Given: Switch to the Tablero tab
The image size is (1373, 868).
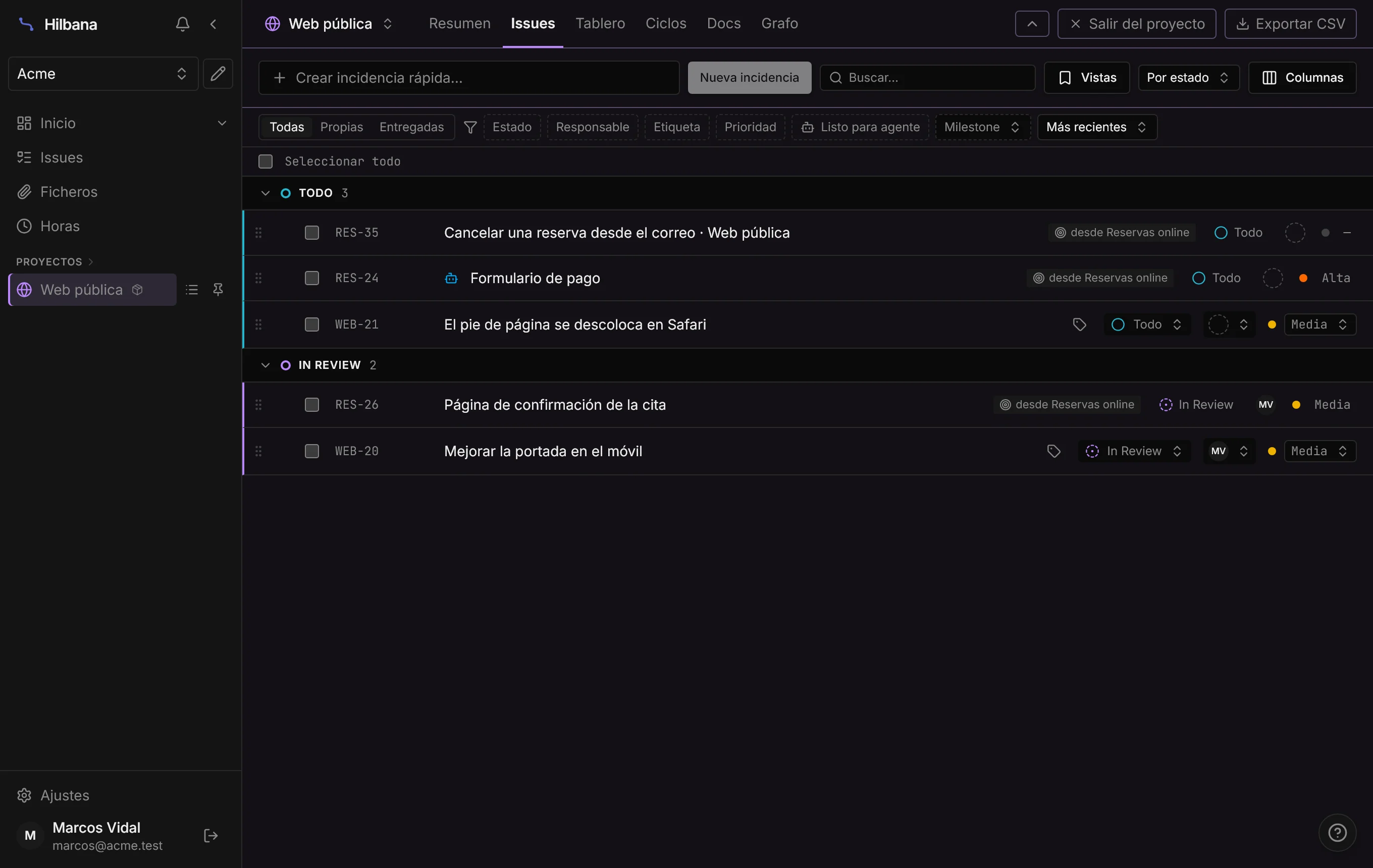Looking at the screenshot, I should point(600,23).
